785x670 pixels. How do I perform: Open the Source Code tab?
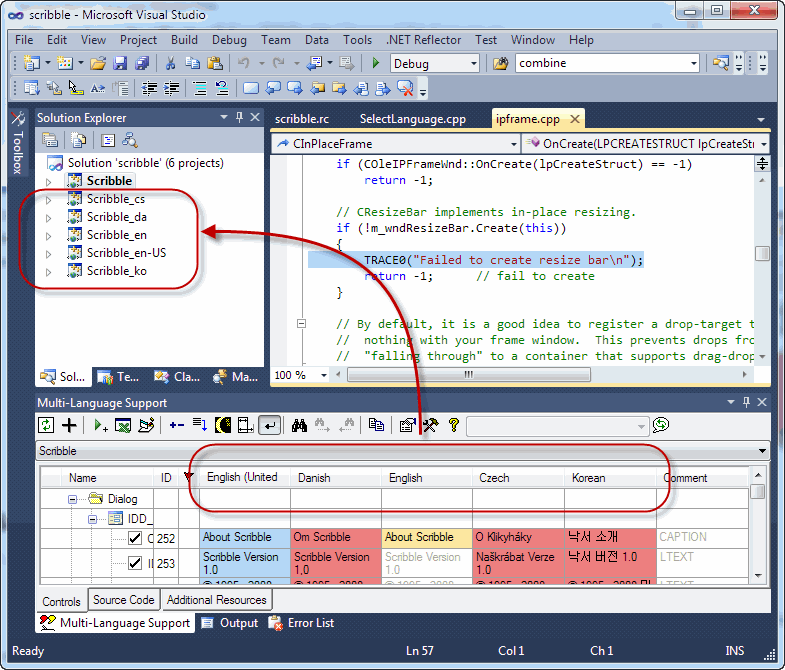click(x=123, y=600)
